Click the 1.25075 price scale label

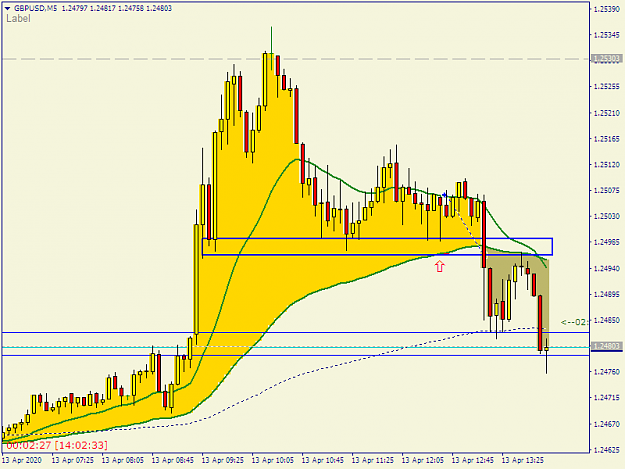click(607, 191)
